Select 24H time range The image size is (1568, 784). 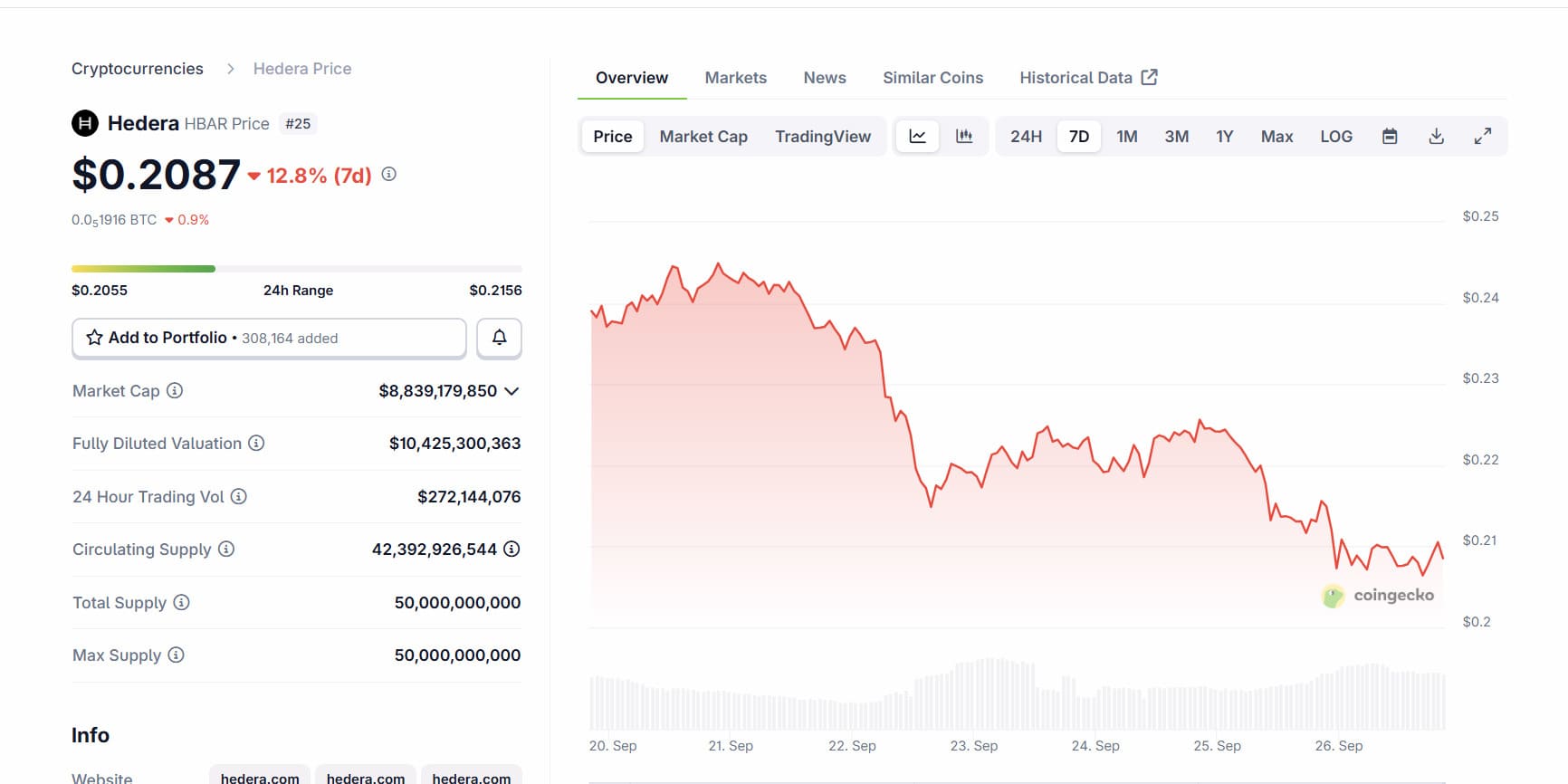coord(1026,137)
